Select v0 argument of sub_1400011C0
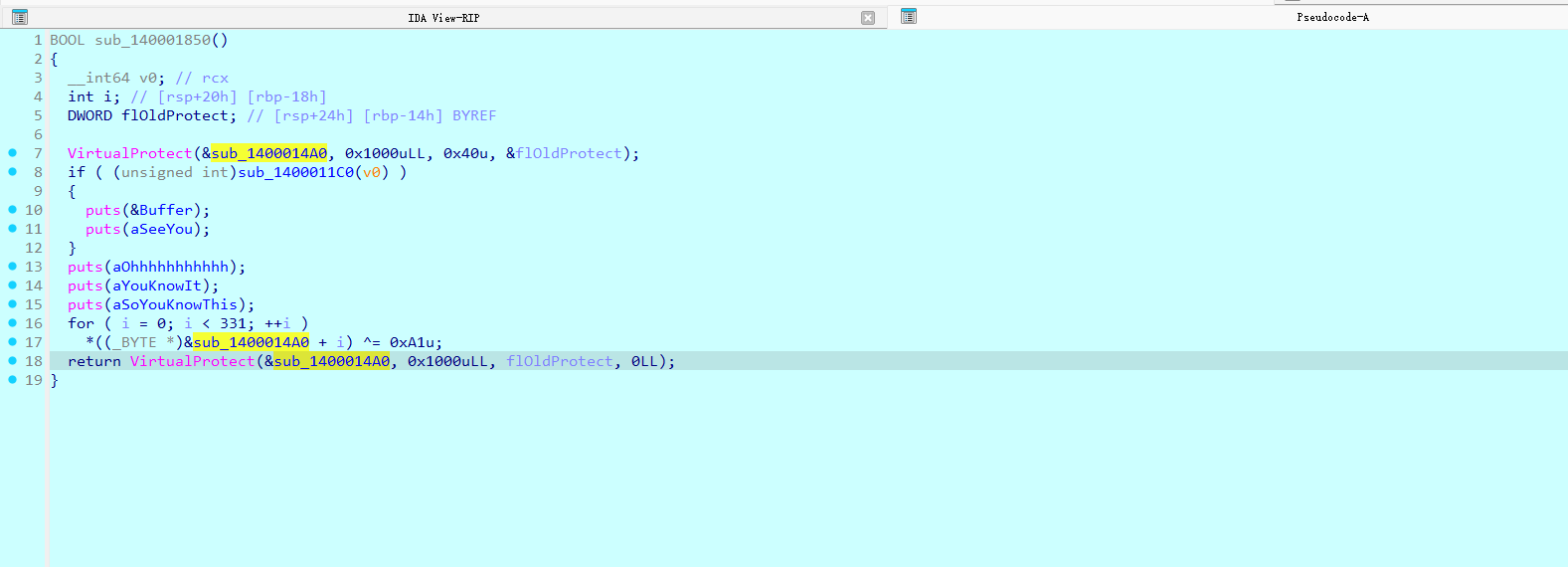 pos(372,172)
